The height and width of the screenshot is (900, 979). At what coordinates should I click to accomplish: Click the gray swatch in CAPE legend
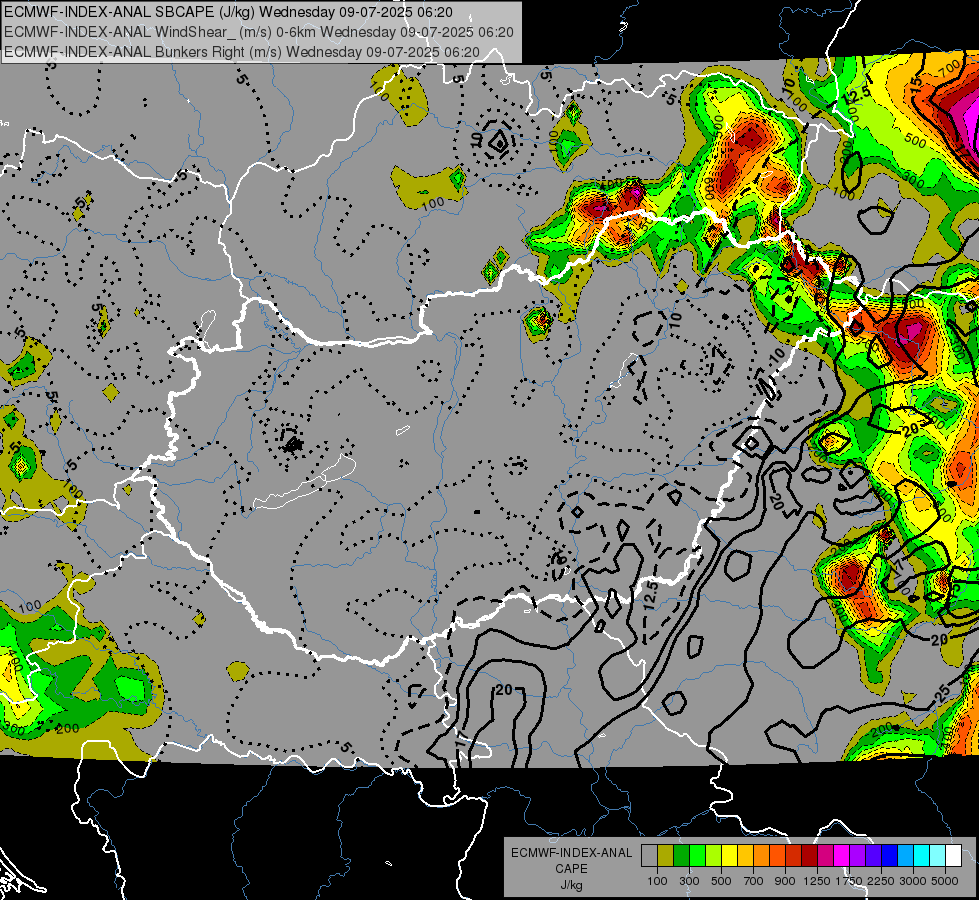649,856
